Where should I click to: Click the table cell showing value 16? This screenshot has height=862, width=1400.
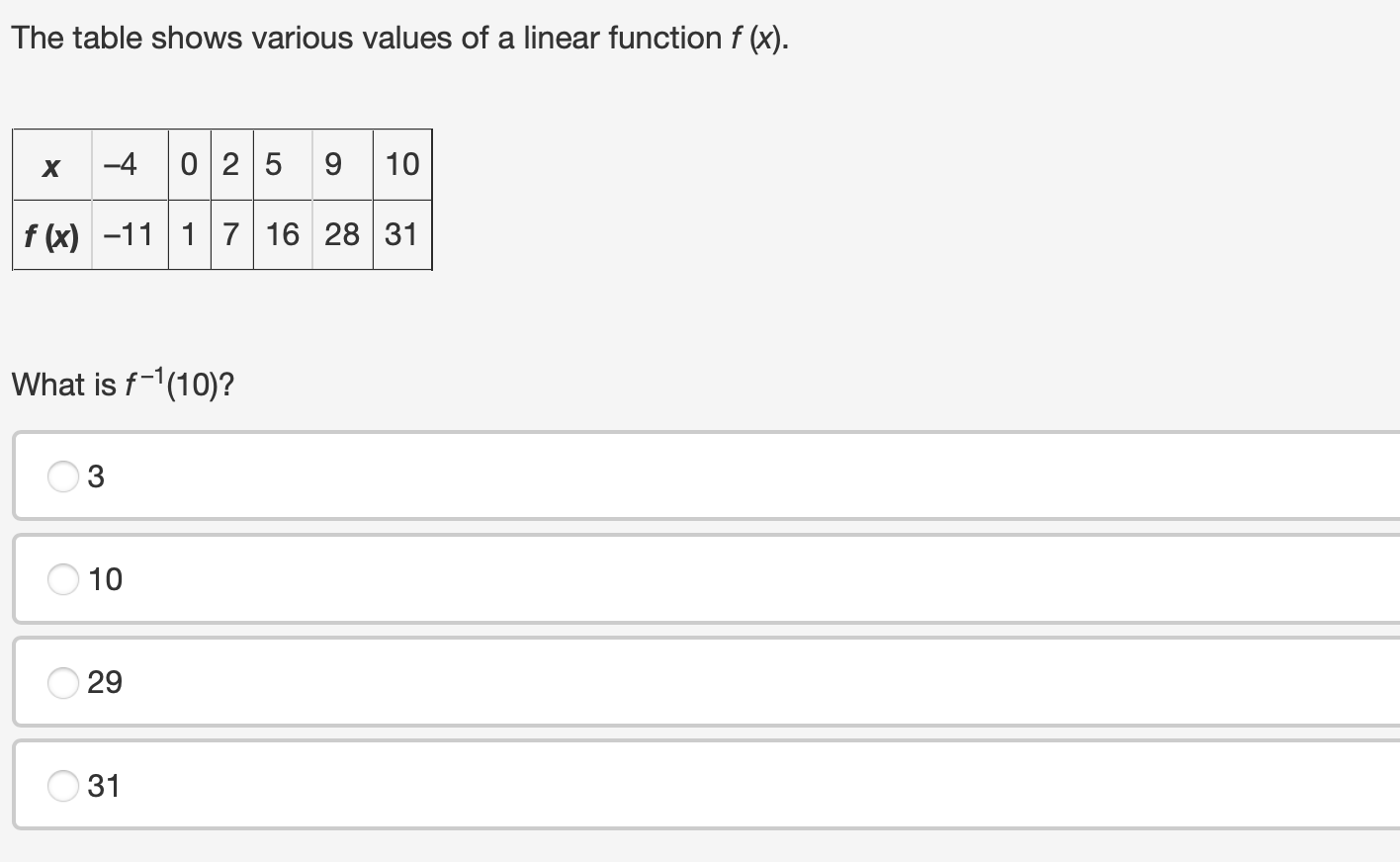point(281,234)
